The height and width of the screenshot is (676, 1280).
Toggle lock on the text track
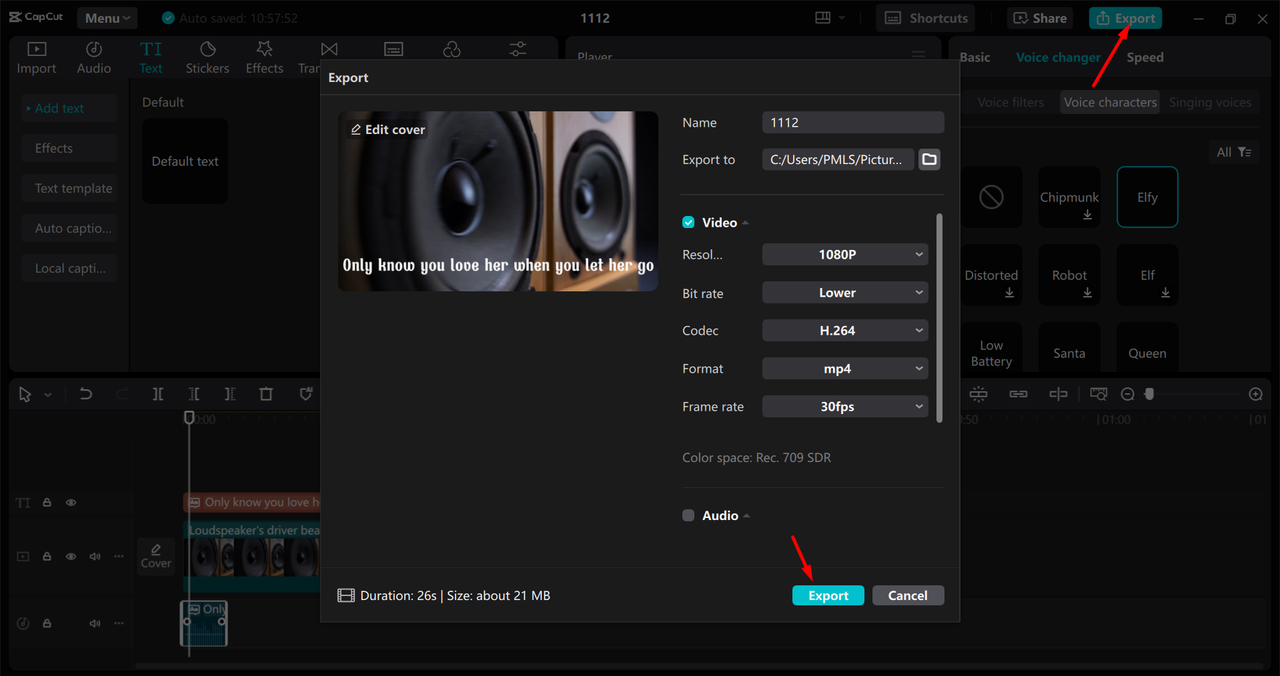(x=47, y=503)
